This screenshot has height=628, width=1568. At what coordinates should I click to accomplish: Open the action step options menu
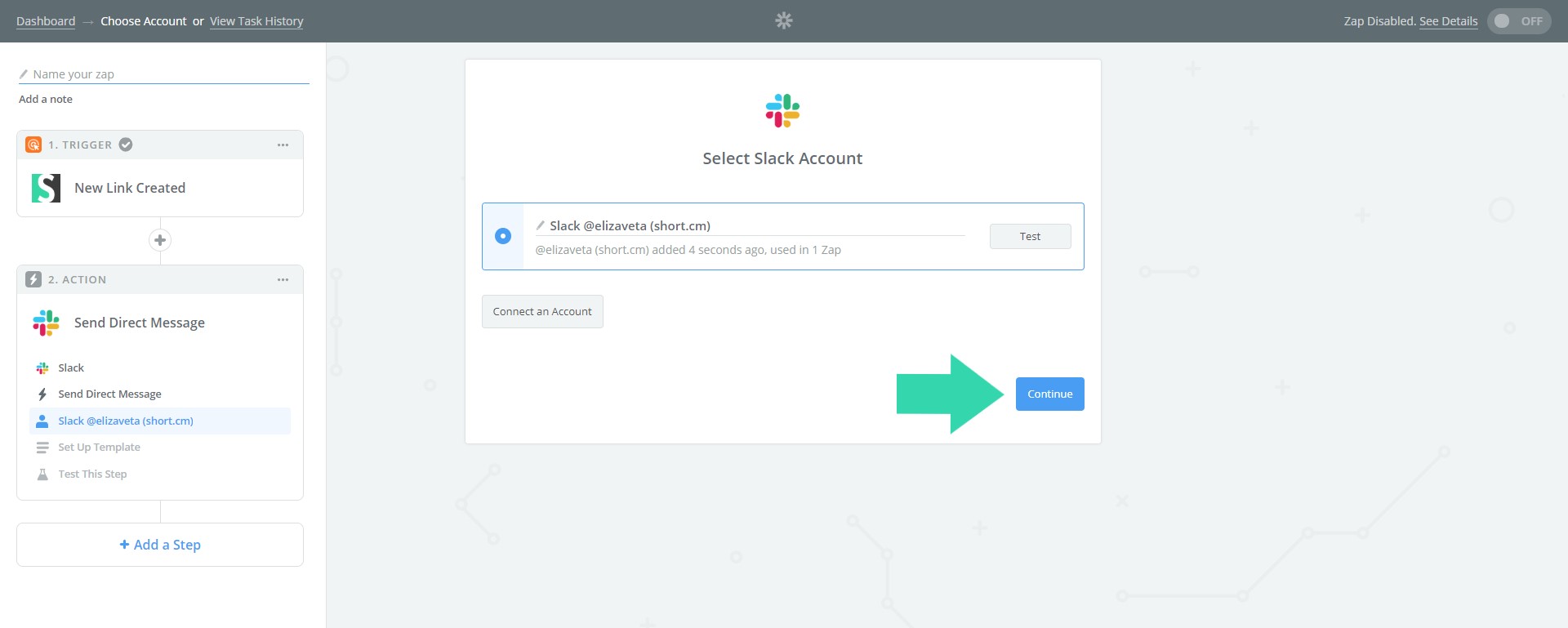pyautogui.click(x=283, y=279)
